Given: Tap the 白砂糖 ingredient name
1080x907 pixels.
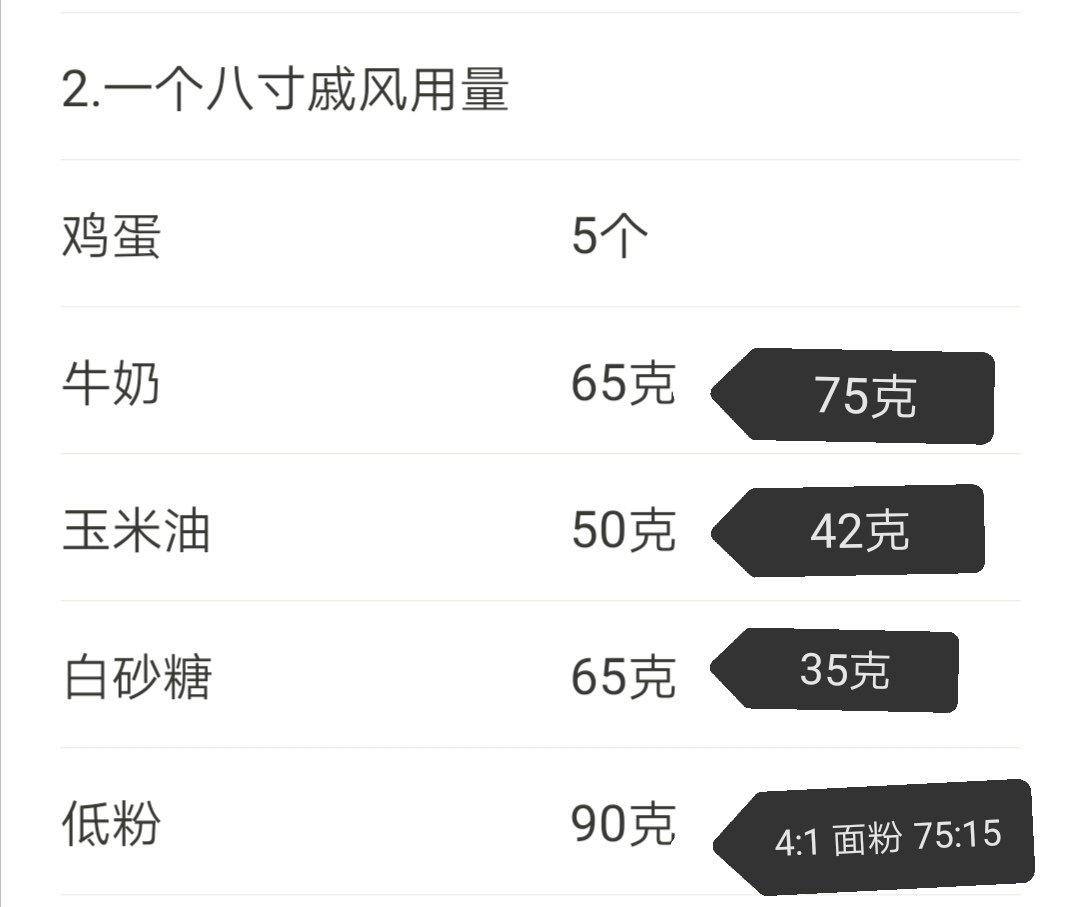Looking at the screenshot, I should tap(136, 677).
